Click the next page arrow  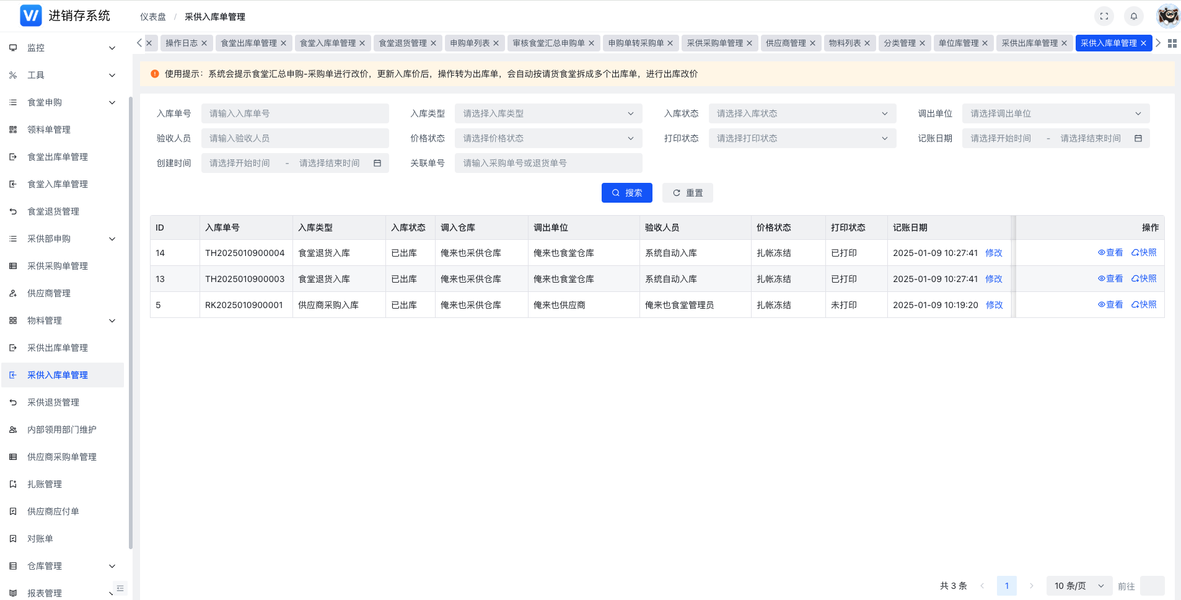coord(1031,586)
